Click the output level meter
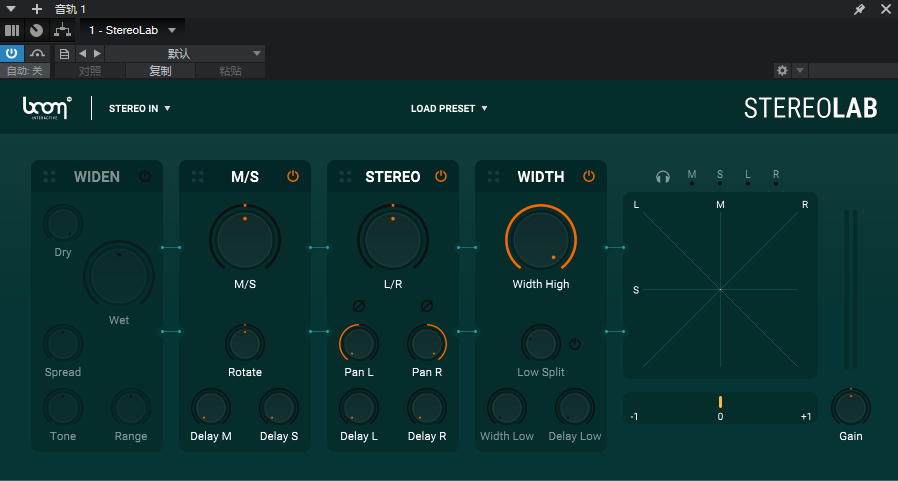 [851, 289]
